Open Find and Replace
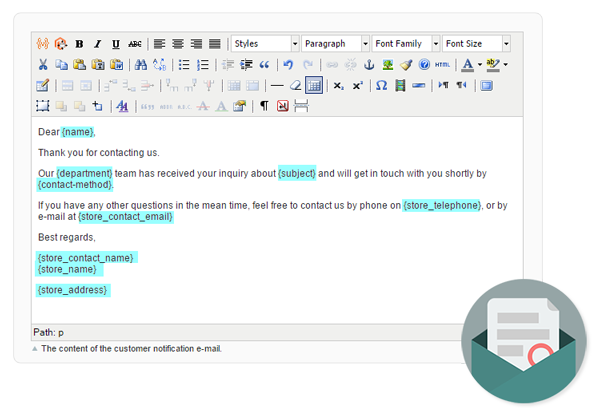Viewport: 600px width, 415px height. 160,65
